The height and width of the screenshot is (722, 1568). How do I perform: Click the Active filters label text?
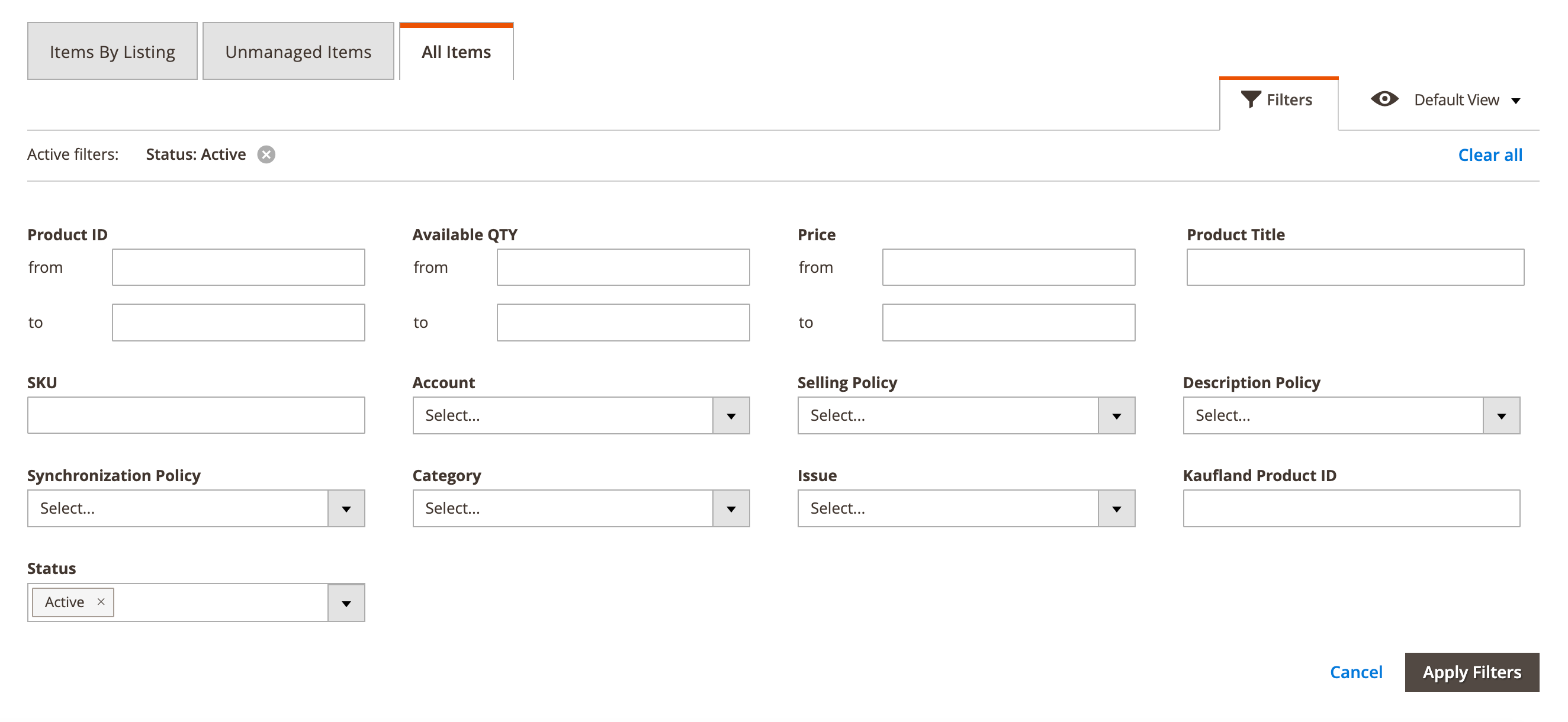[x=73, y=154]
